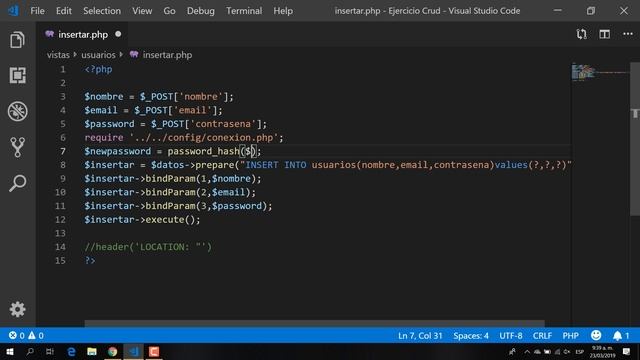Click vistas breadcrumb folder

pos(58,55)
